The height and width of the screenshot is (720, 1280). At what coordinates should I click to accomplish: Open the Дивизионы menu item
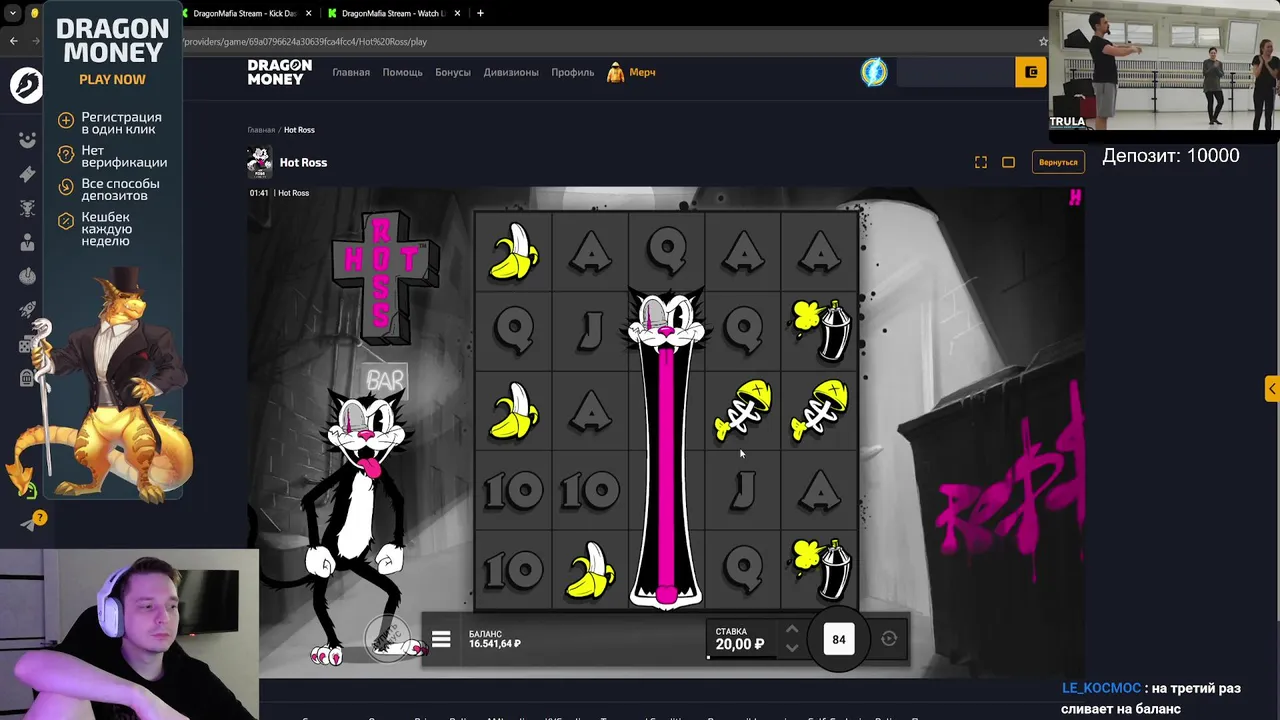[511, 72]
